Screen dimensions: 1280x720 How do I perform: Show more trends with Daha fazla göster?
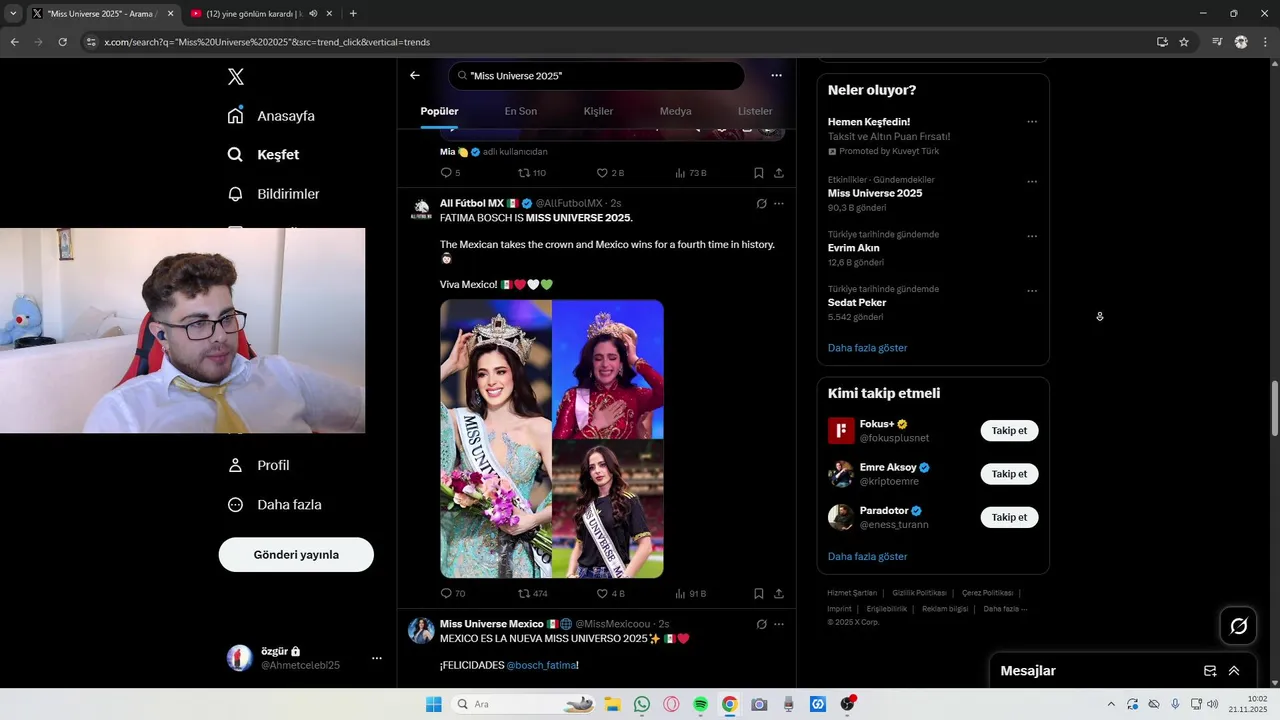coord(867,348)
